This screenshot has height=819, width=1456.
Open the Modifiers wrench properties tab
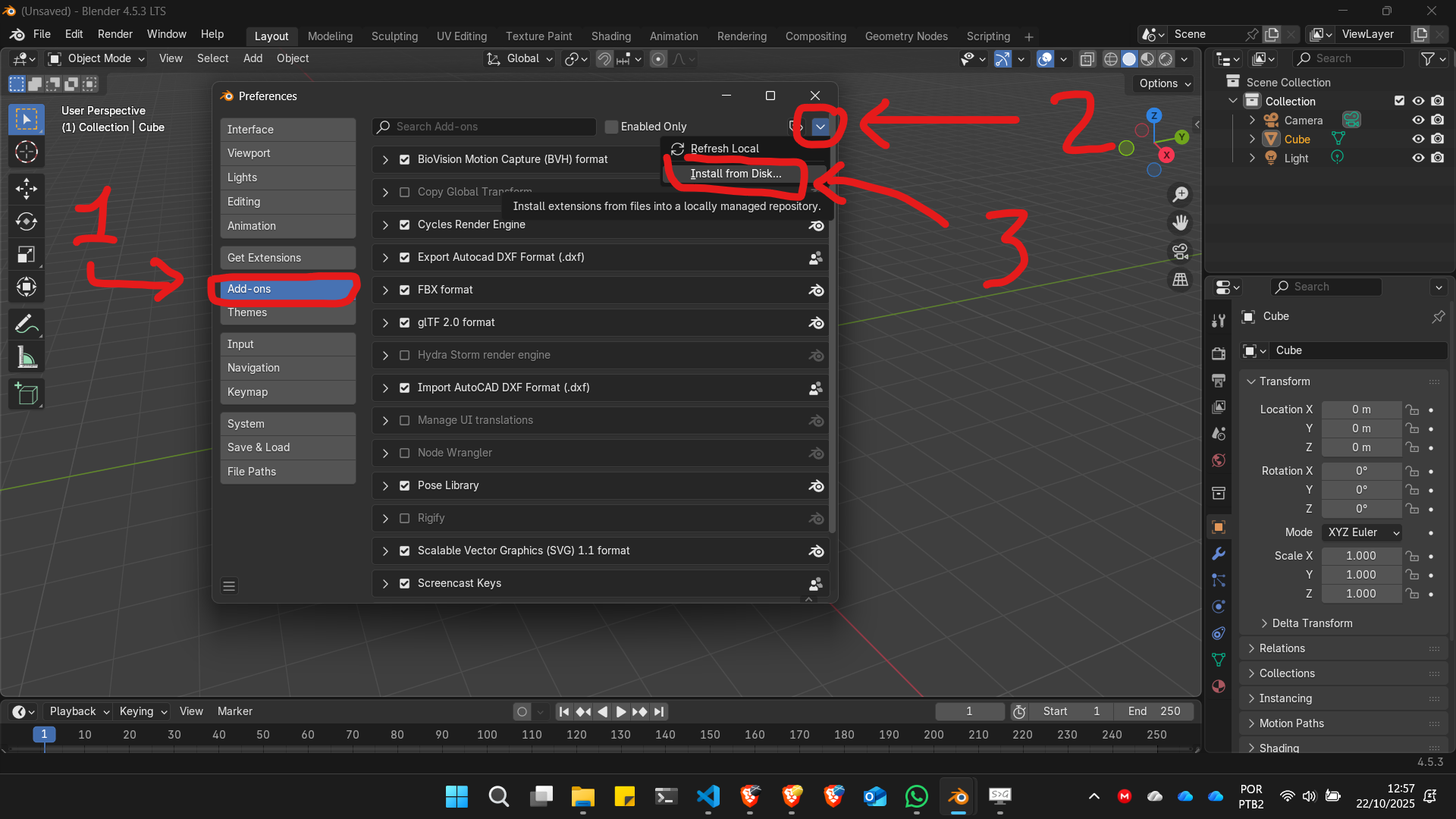click(1219, 554)
